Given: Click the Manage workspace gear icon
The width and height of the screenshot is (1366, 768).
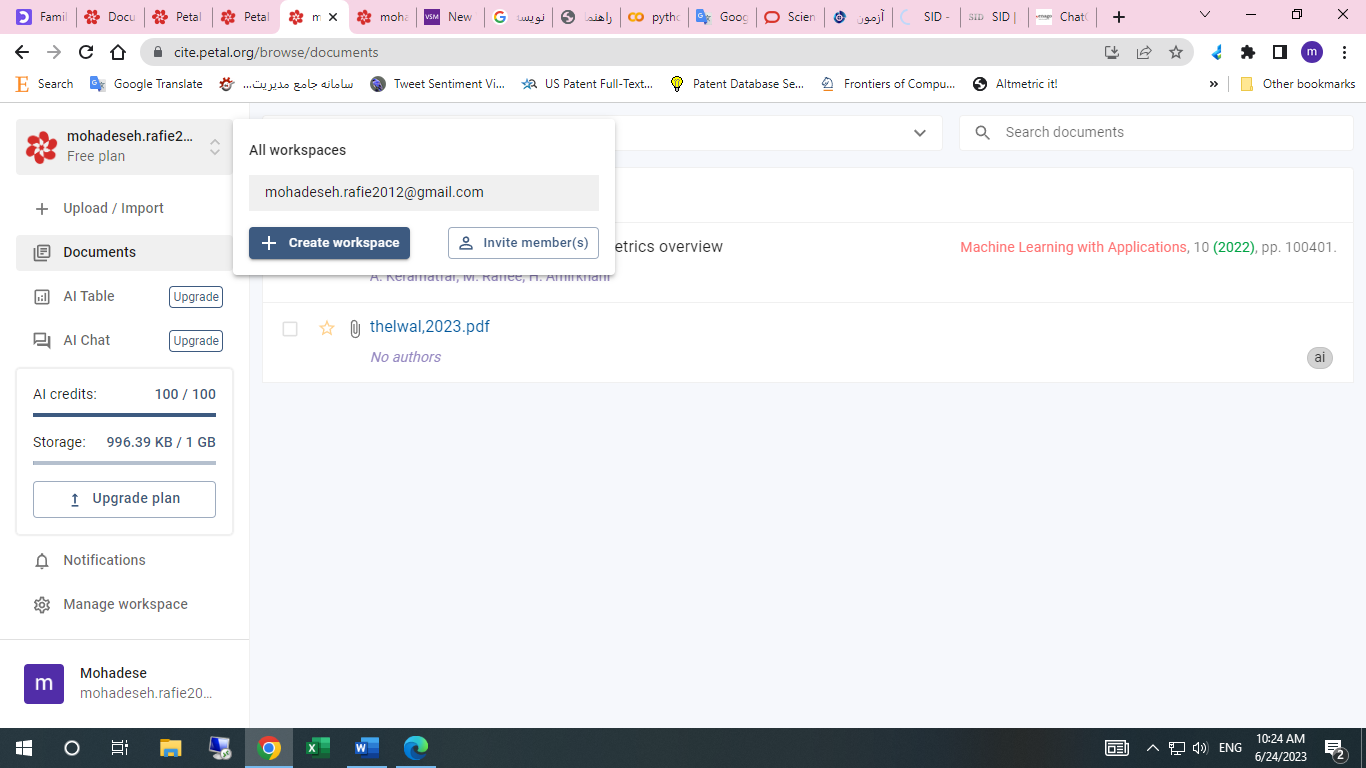Looking at the screenshot, I should click(42, 605).
